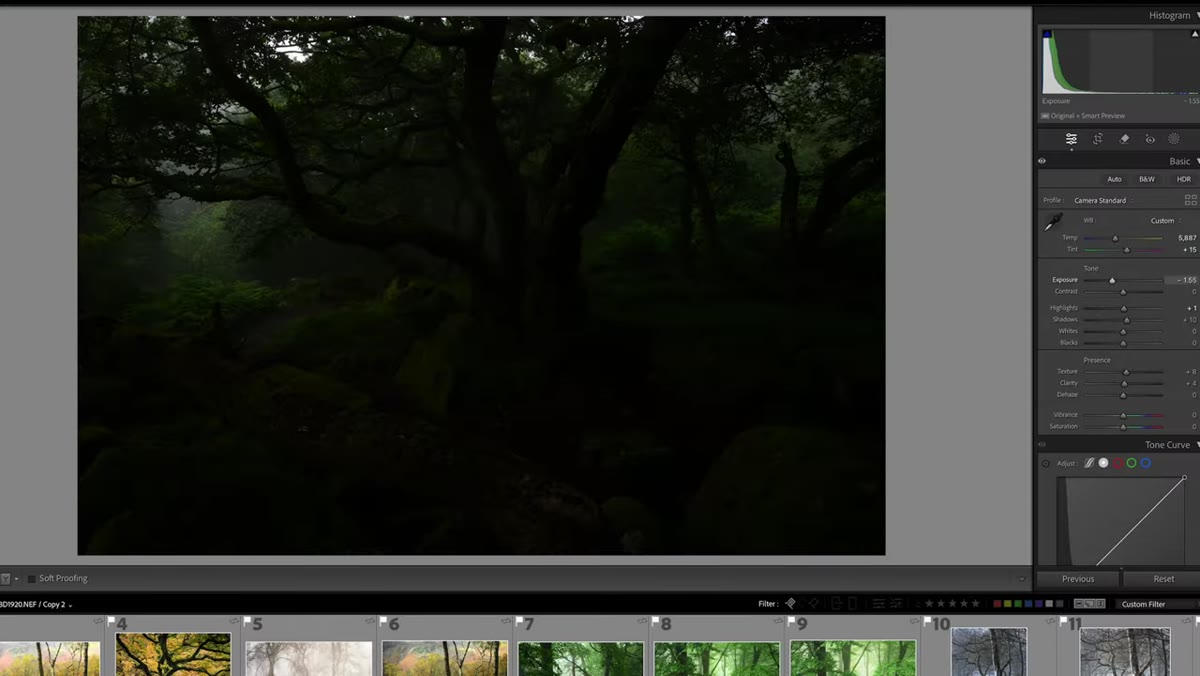Filter by green color label
1200x676 pixels.
point(1018,604)
